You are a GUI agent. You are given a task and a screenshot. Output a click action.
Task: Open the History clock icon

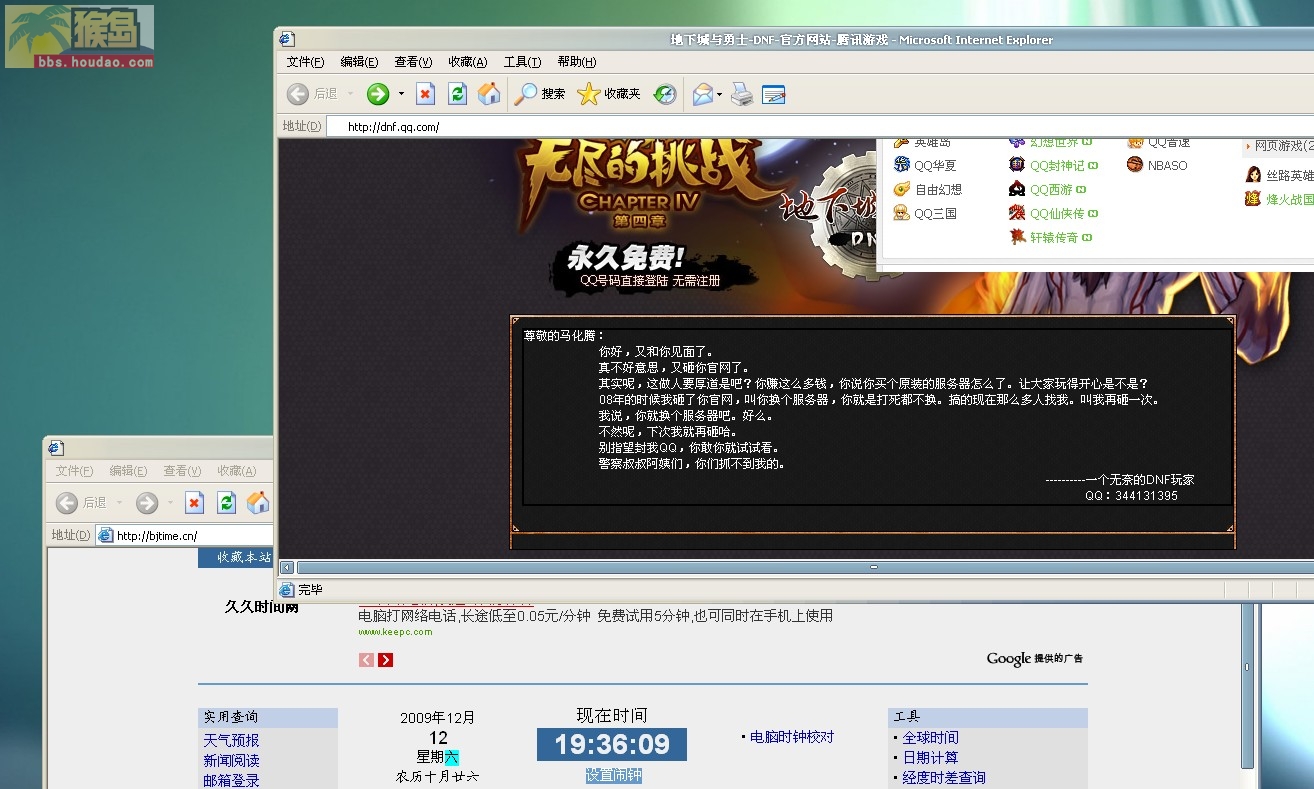[665, 94]
